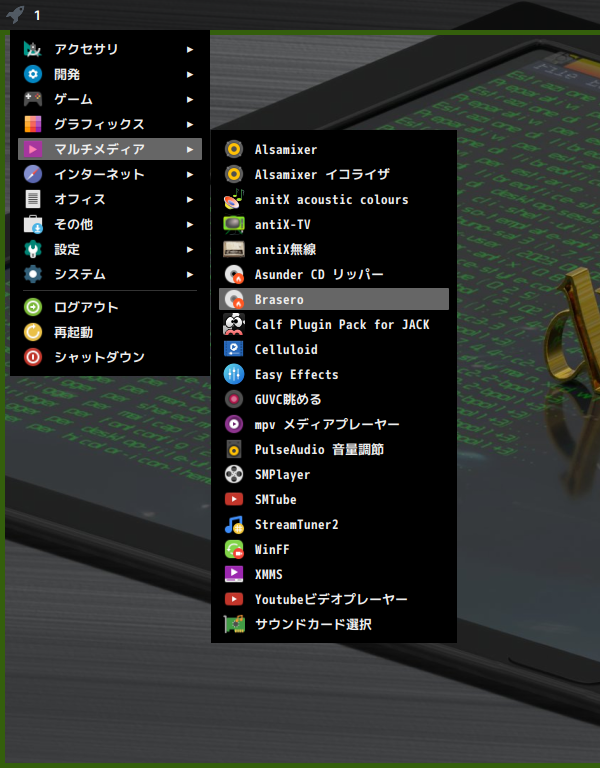This screenshot has height=768, width=600.
Task: Select workspace number 1 in the panel
Action: coord(37,16)
